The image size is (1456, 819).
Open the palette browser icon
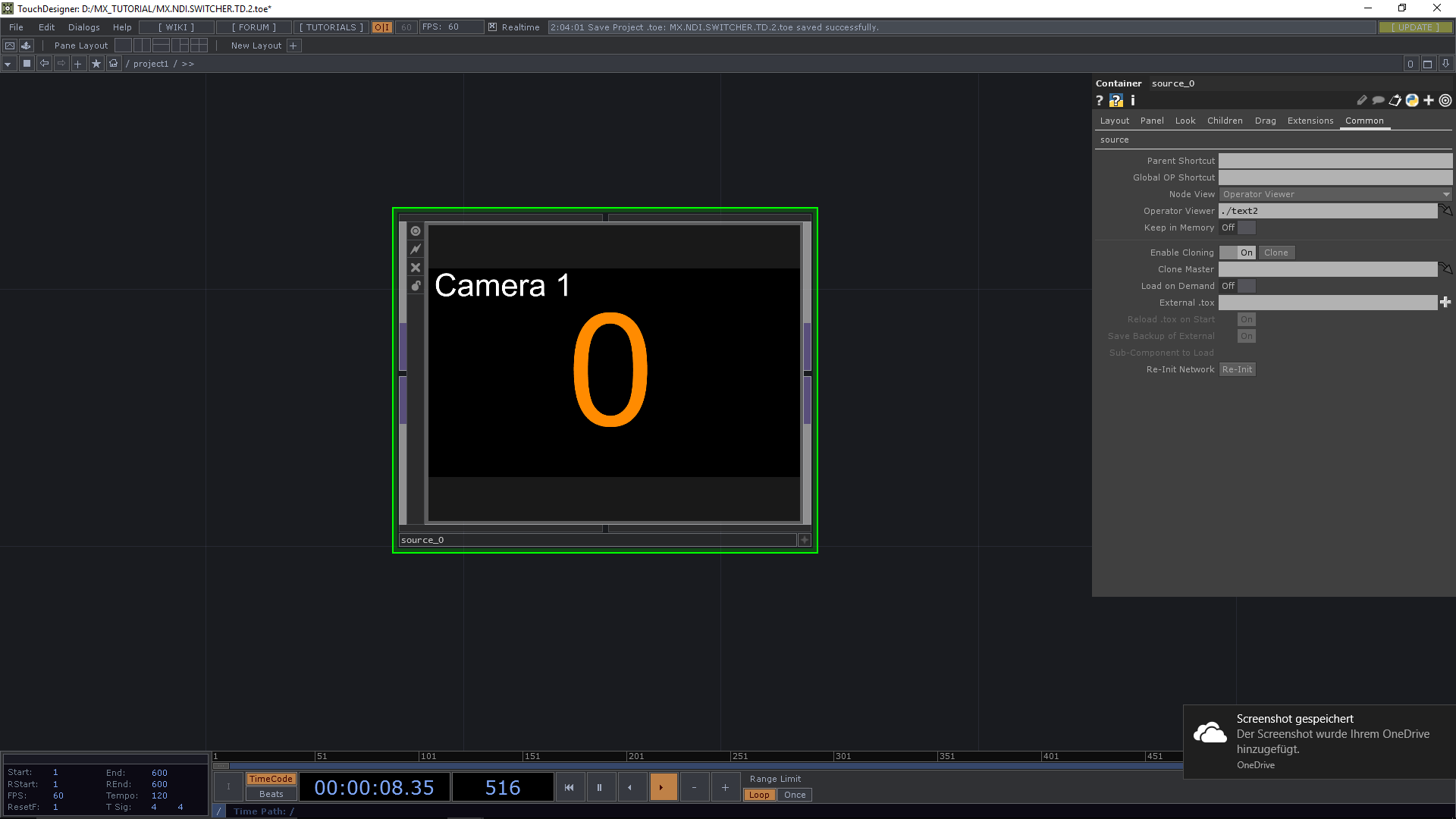27,45
